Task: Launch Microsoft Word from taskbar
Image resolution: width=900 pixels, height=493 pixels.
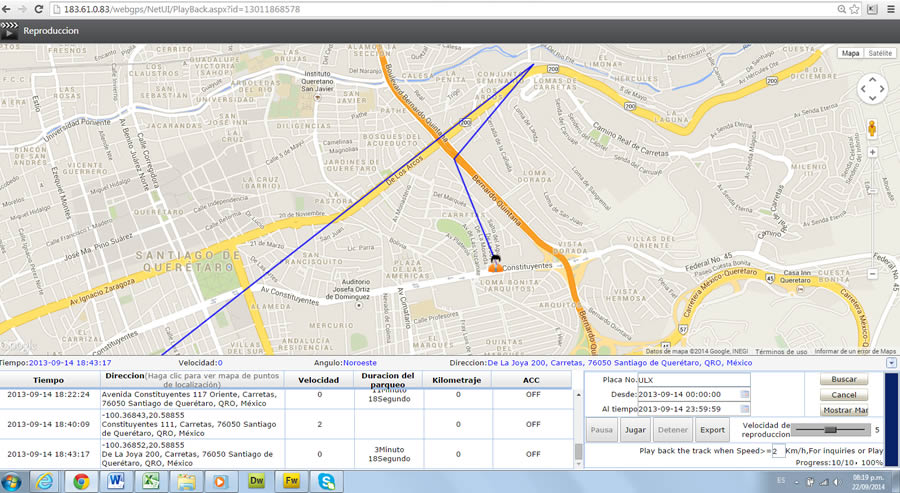Action: [116, 482]
